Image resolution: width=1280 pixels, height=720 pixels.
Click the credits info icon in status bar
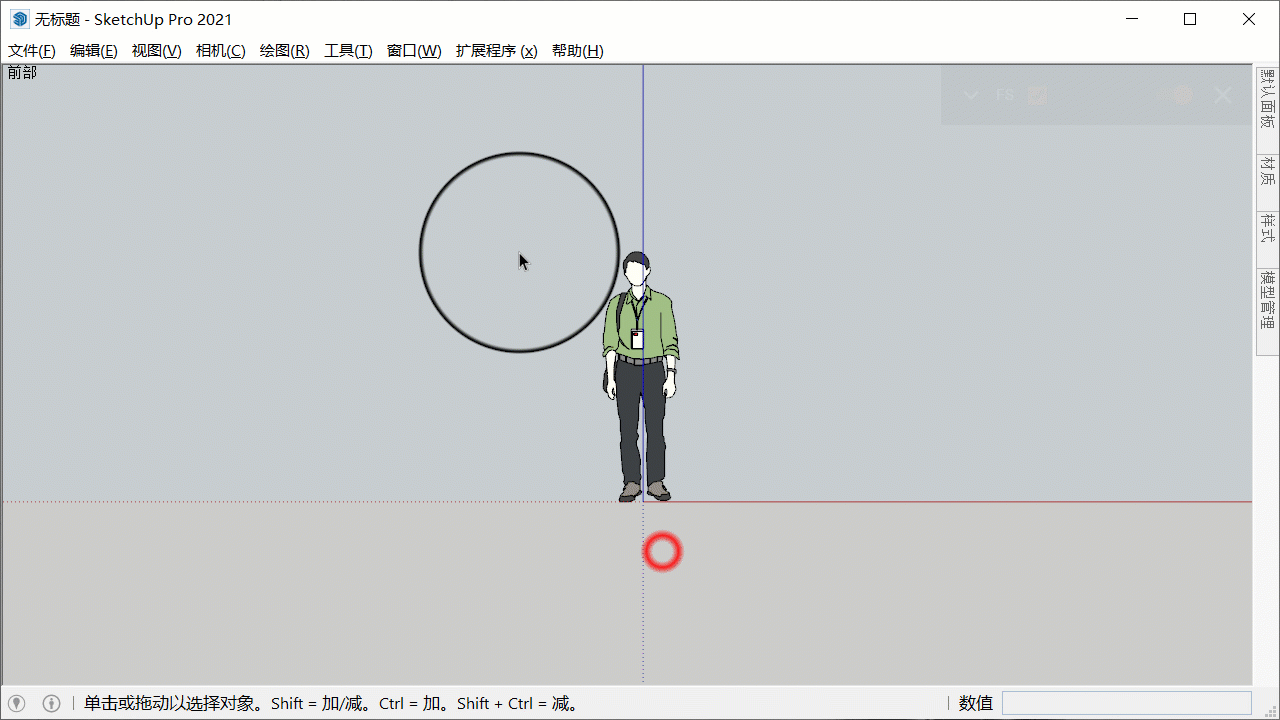(x=51, y=703)
